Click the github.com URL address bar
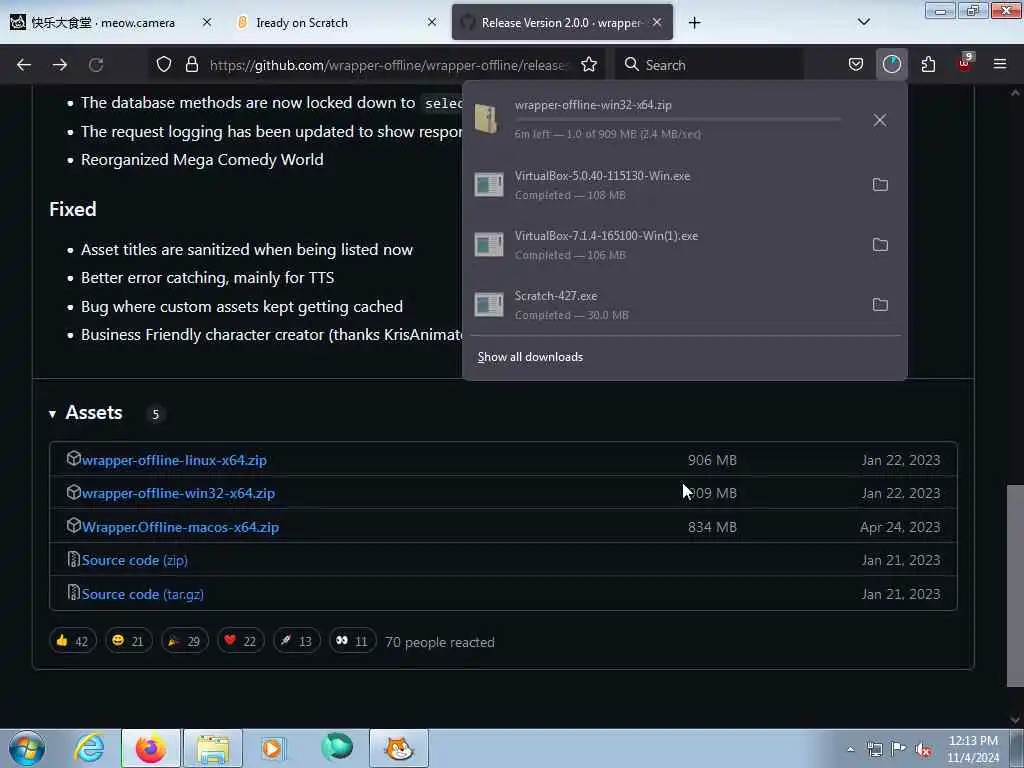 [388, 65]
